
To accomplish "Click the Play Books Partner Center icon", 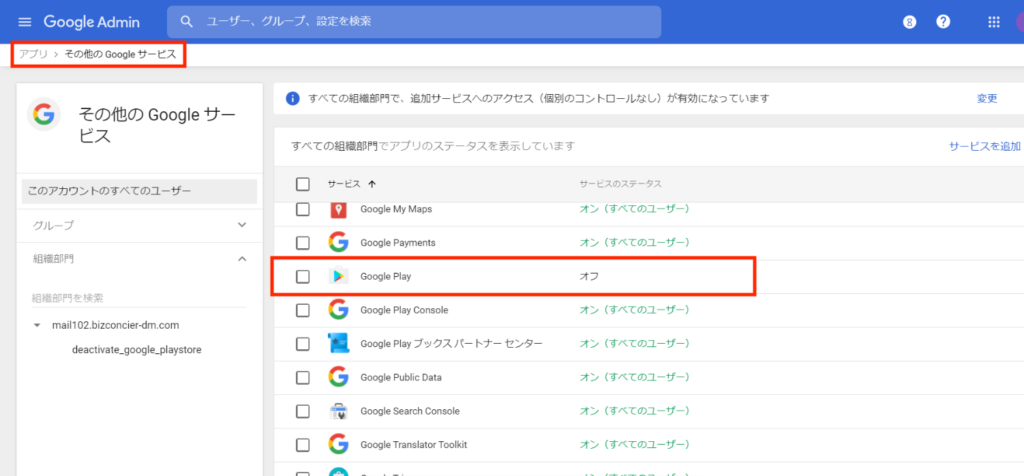I will pyautogui.click(x=338, y=344).
